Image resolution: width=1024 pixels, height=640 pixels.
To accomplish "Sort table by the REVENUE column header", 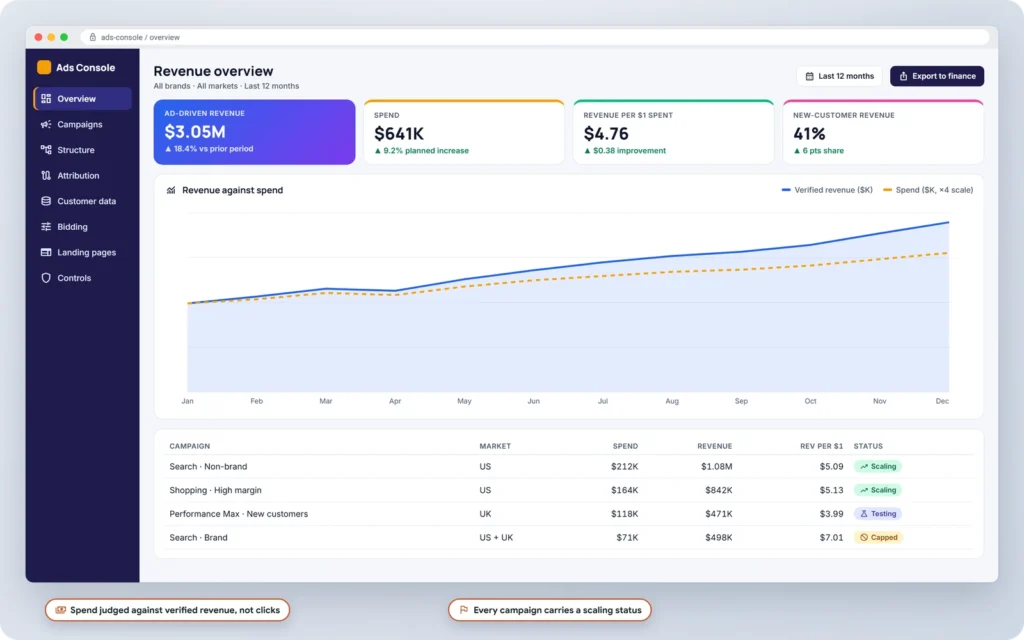I will click(x=714, y=446).
